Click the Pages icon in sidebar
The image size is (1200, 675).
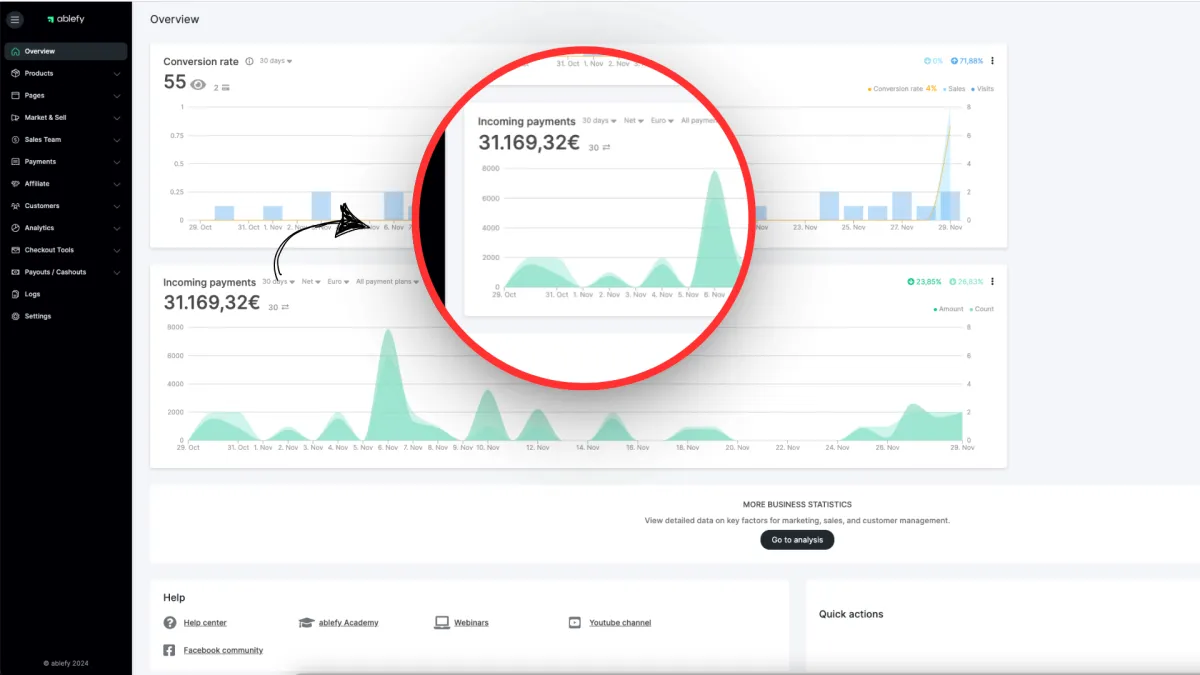pyautogui.click(x=15, y=96)
